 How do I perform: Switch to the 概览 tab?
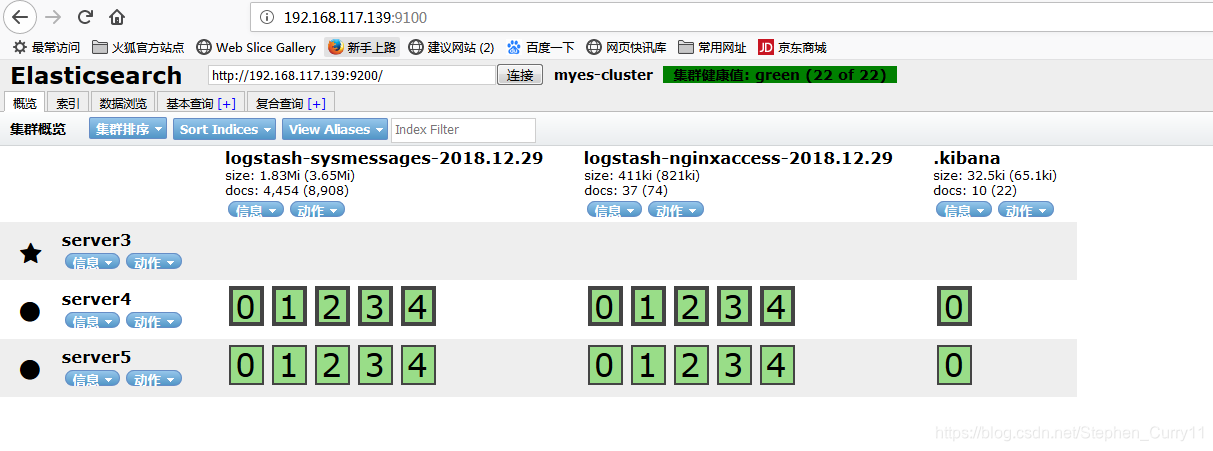pos(25,103)
